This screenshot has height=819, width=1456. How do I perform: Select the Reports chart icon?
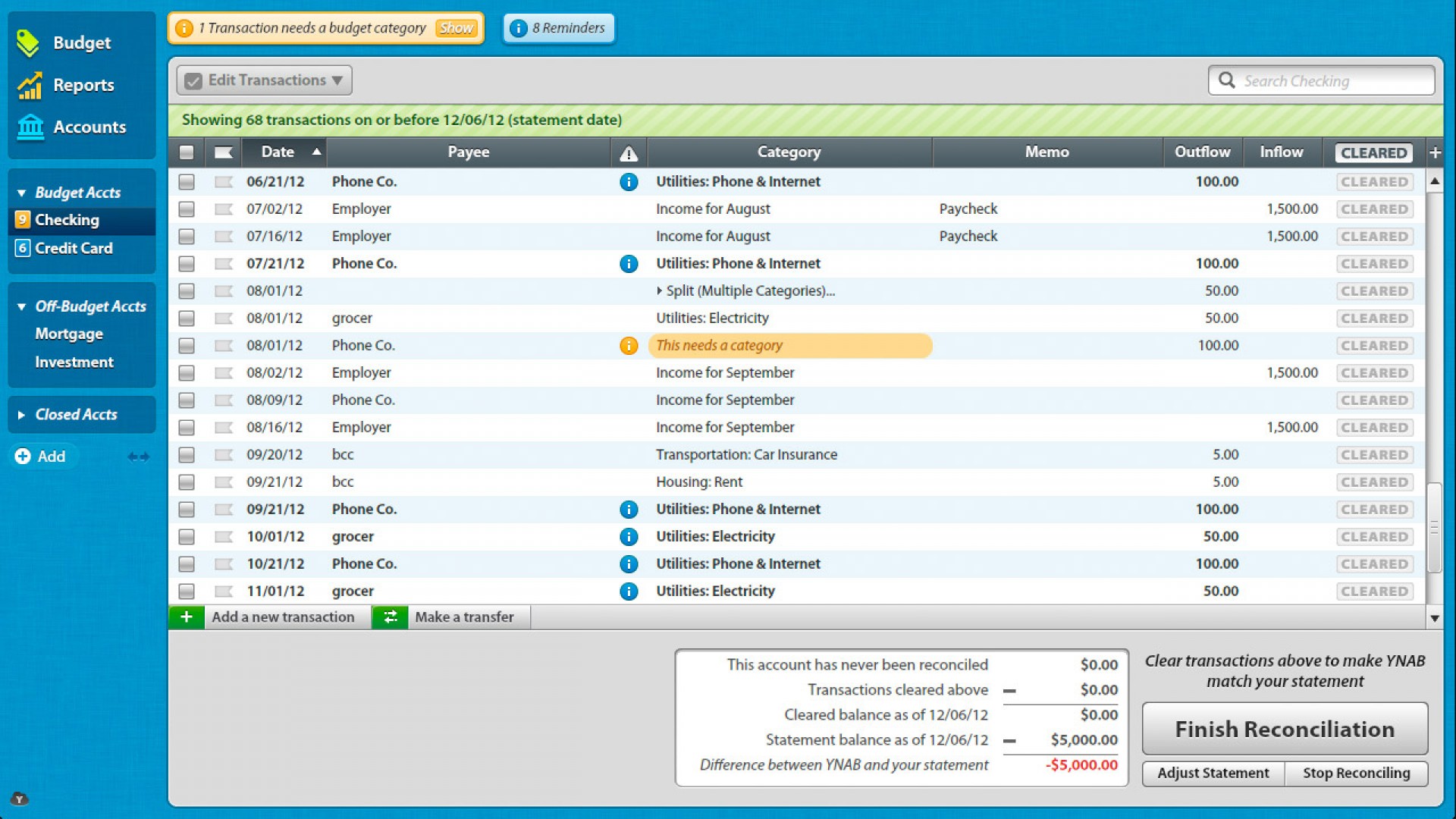[x=28, y=85]
